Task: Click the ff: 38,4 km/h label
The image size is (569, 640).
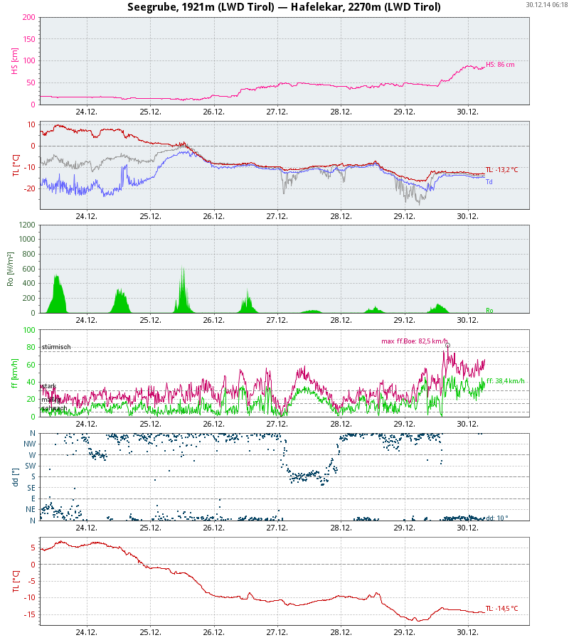Action: (x=505, y=381)
